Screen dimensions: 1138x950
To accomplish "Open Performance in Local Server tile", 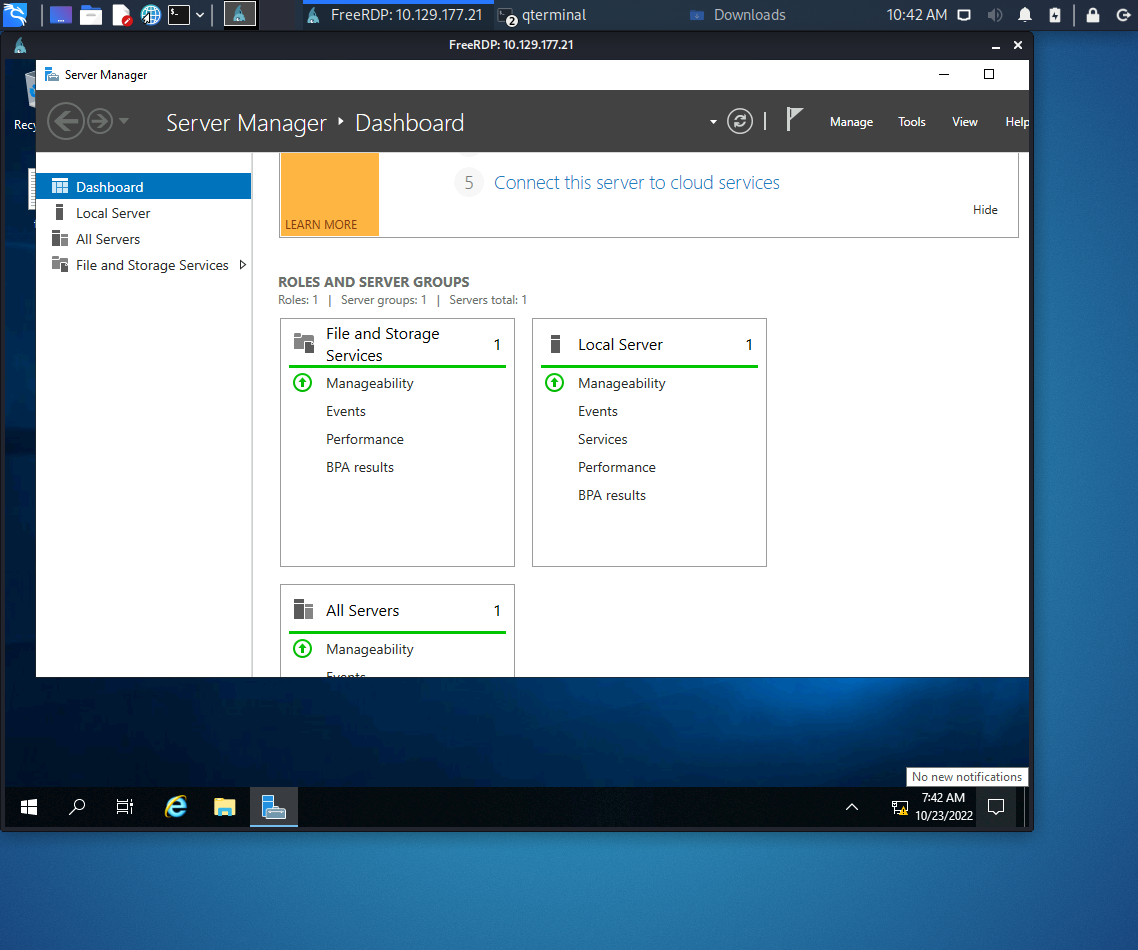I will click(616, 467).
